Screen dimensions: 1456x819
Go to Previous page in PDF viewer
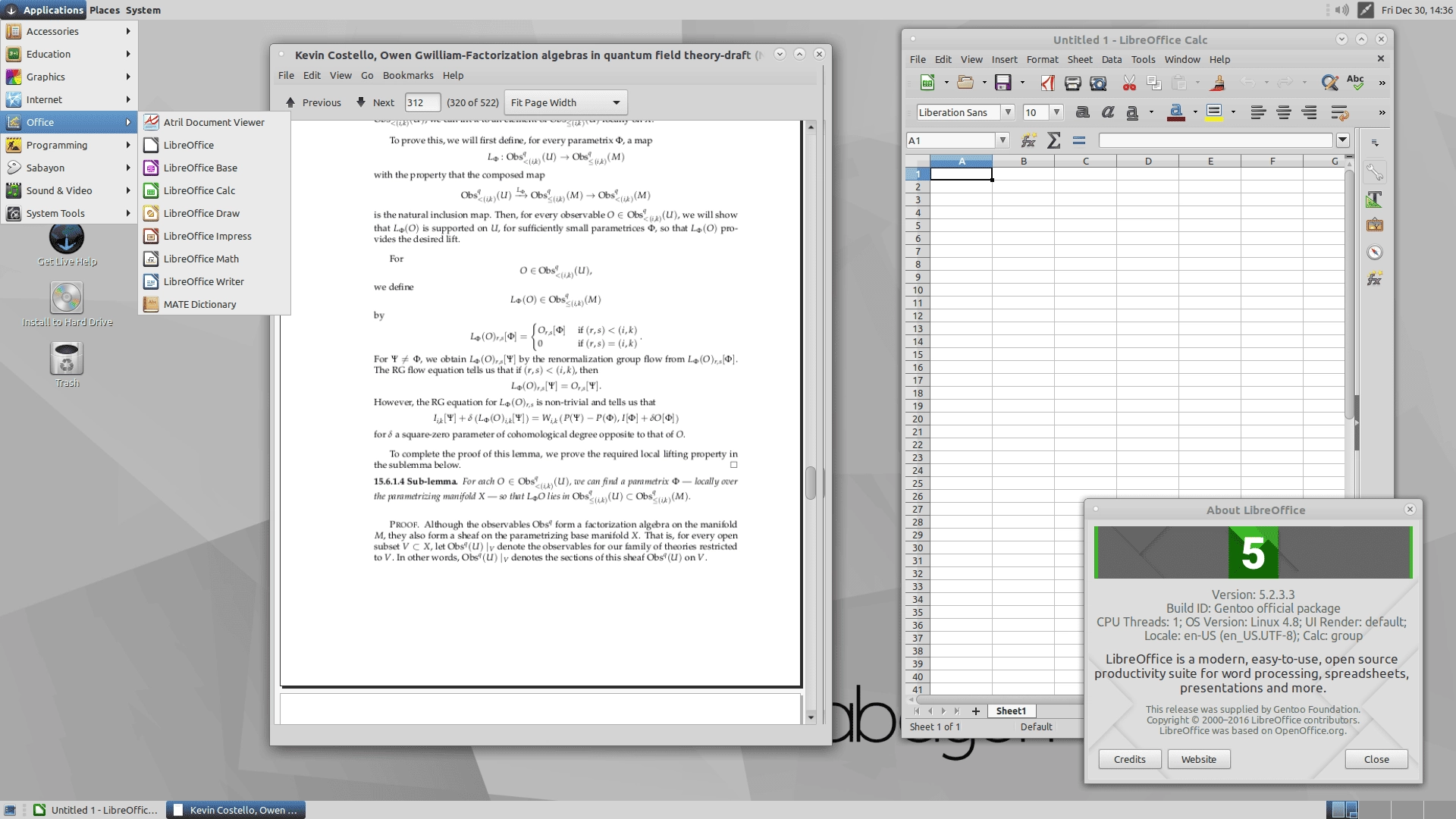click(x=313, y=102)
